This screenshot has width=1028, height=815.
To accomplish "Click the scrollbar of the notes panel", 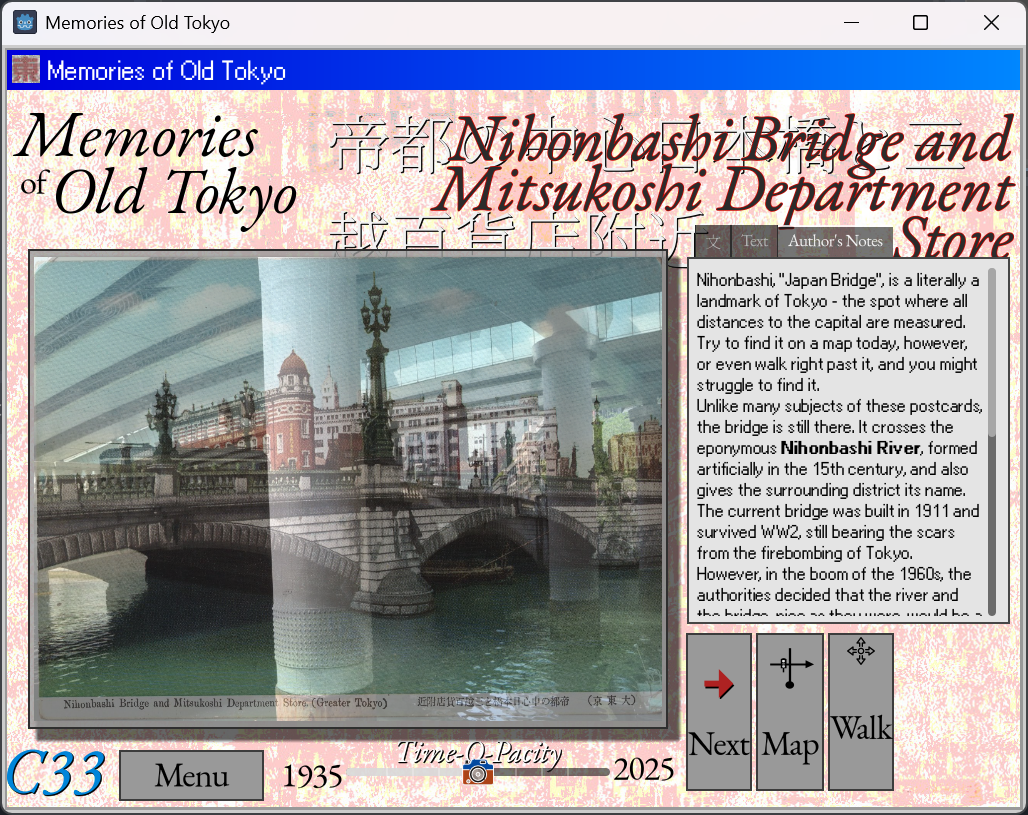I will [992, 441].
